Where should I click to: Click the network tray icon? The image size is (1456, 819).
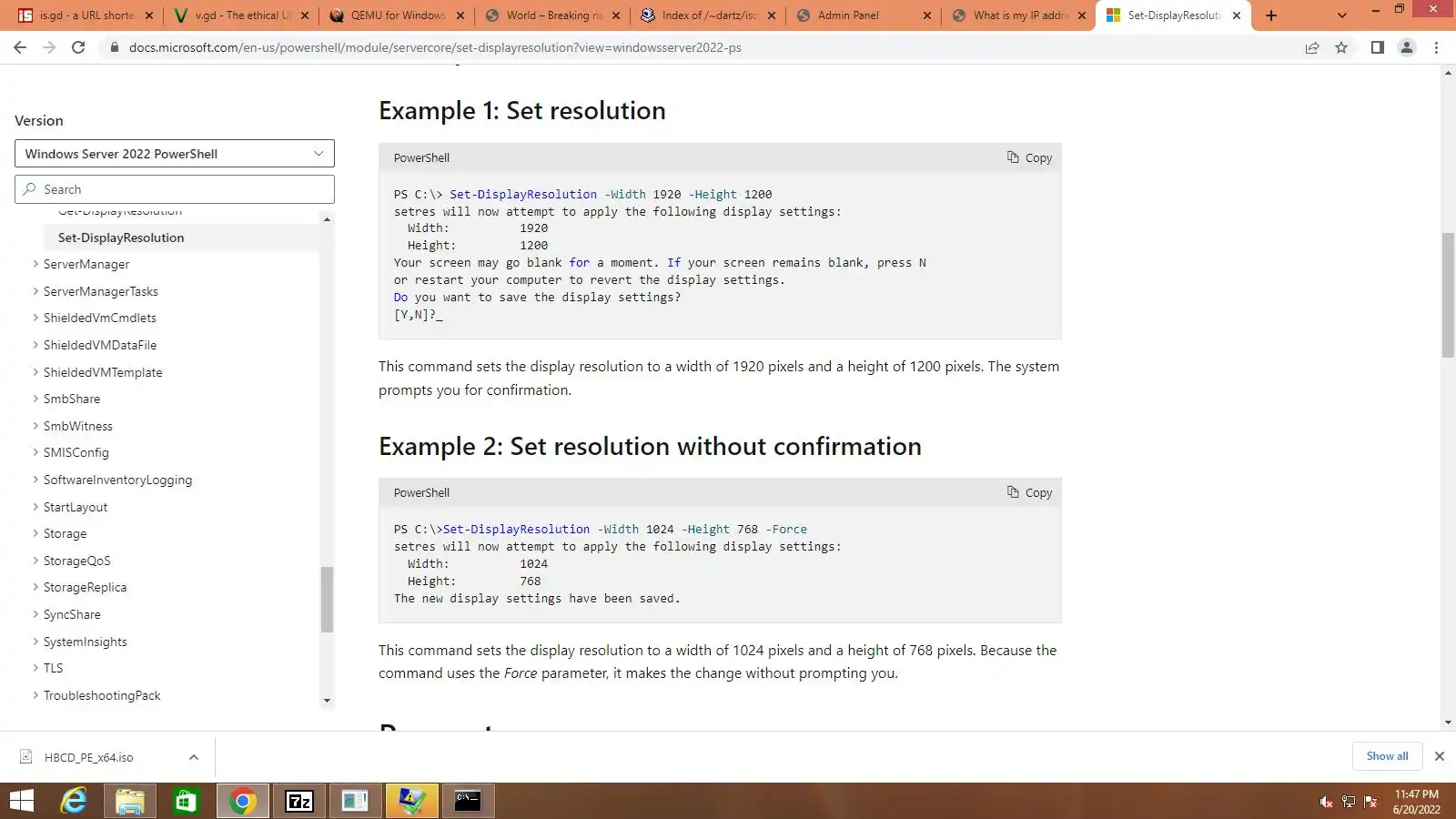coord(1349,802)
